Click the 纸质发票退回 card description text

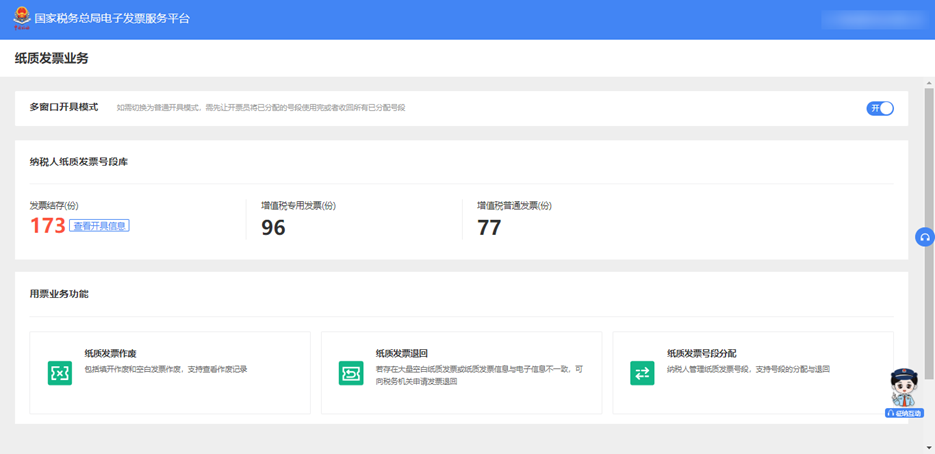(479, 376)
